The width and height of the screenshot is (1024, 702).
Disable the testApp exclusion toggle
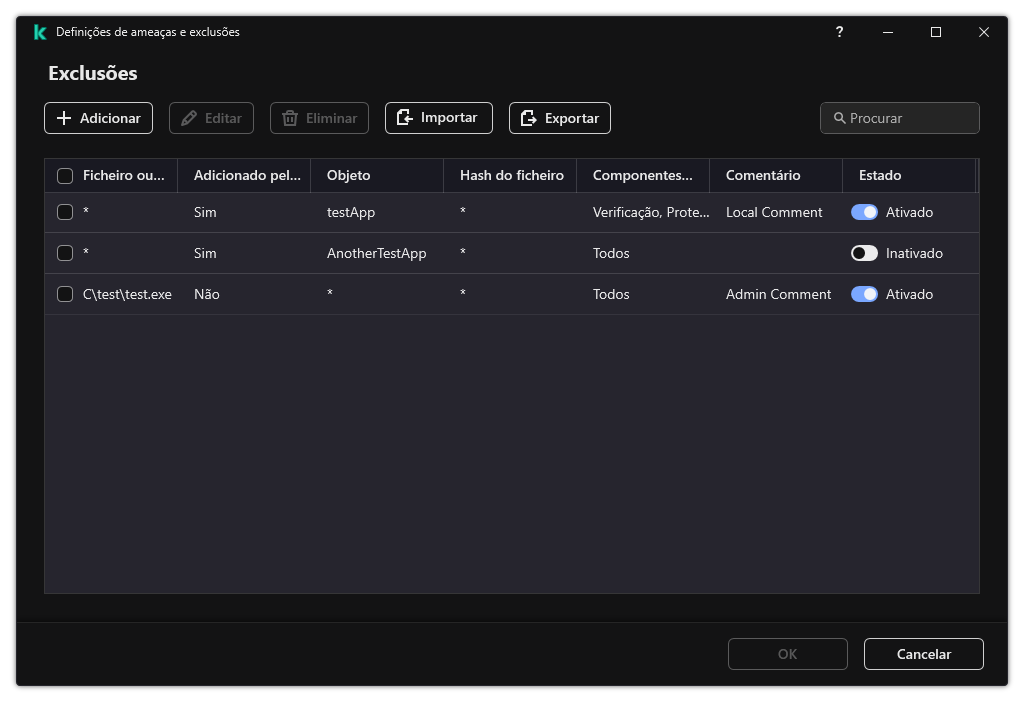coord(864,212)
